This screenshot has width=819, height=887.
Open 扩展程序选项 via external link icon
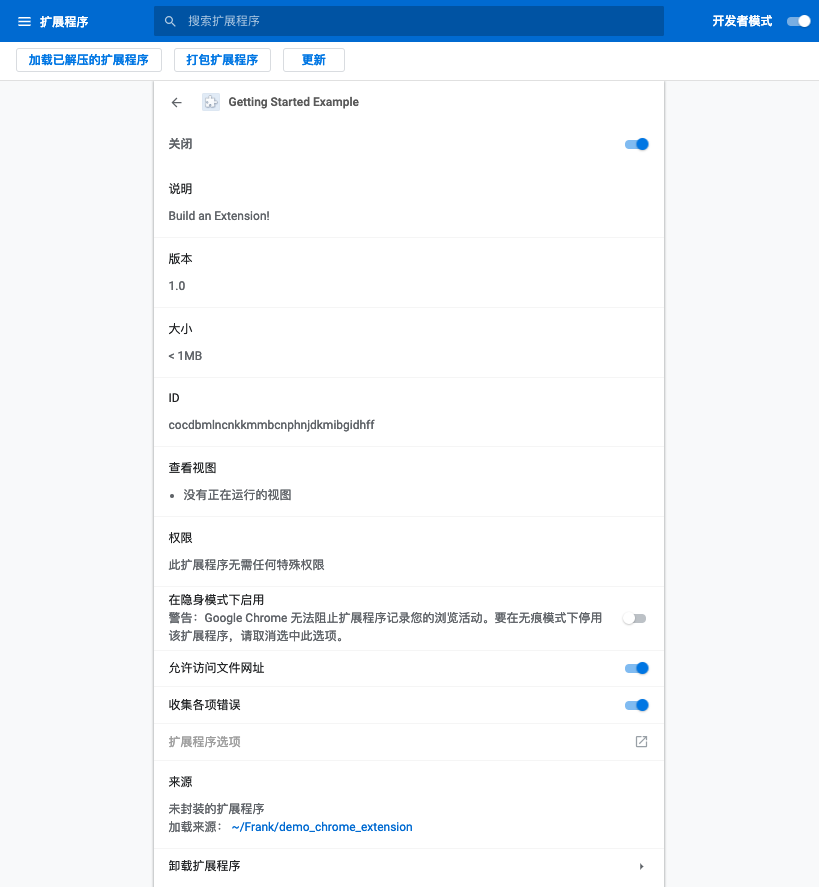pyautogui.click(x=641, y=741)
